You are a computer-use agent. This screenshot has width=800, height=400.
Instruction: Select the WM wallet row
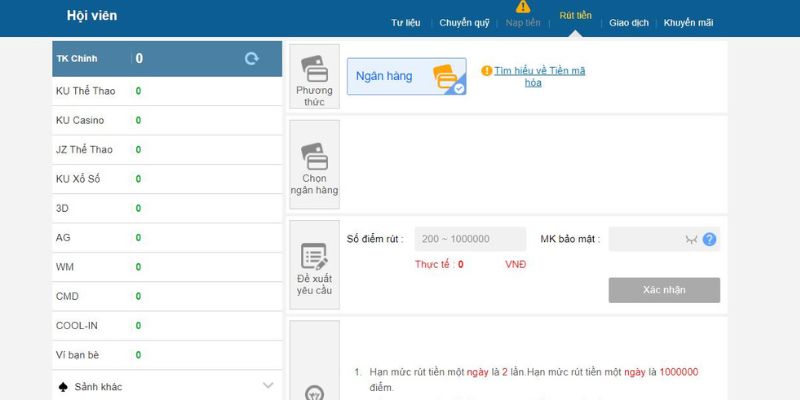point(167,267)
